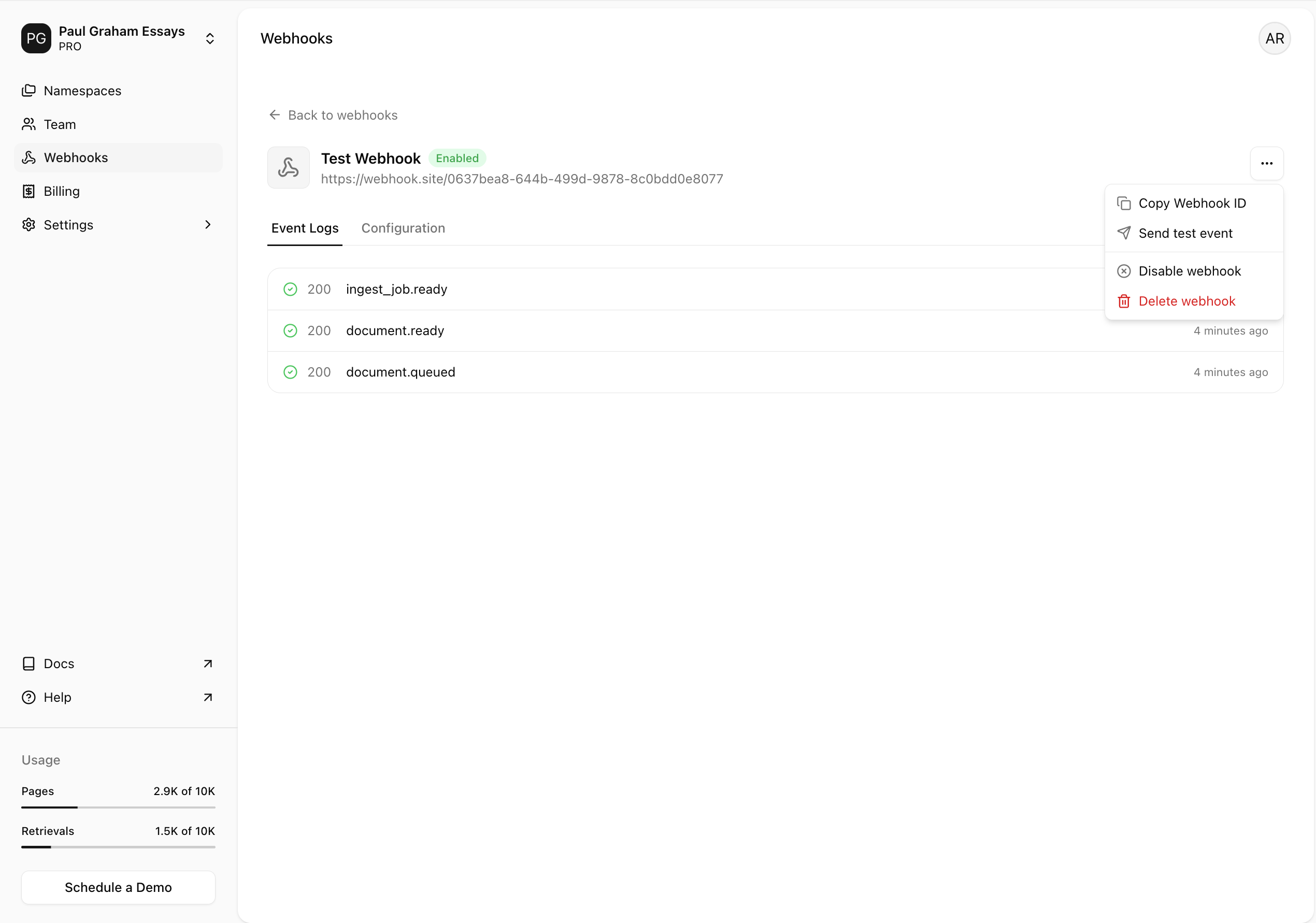Click the Namespaces folder icon in sidebar
The width and height of the screenshot is (1316, 923).
[28, 91]
